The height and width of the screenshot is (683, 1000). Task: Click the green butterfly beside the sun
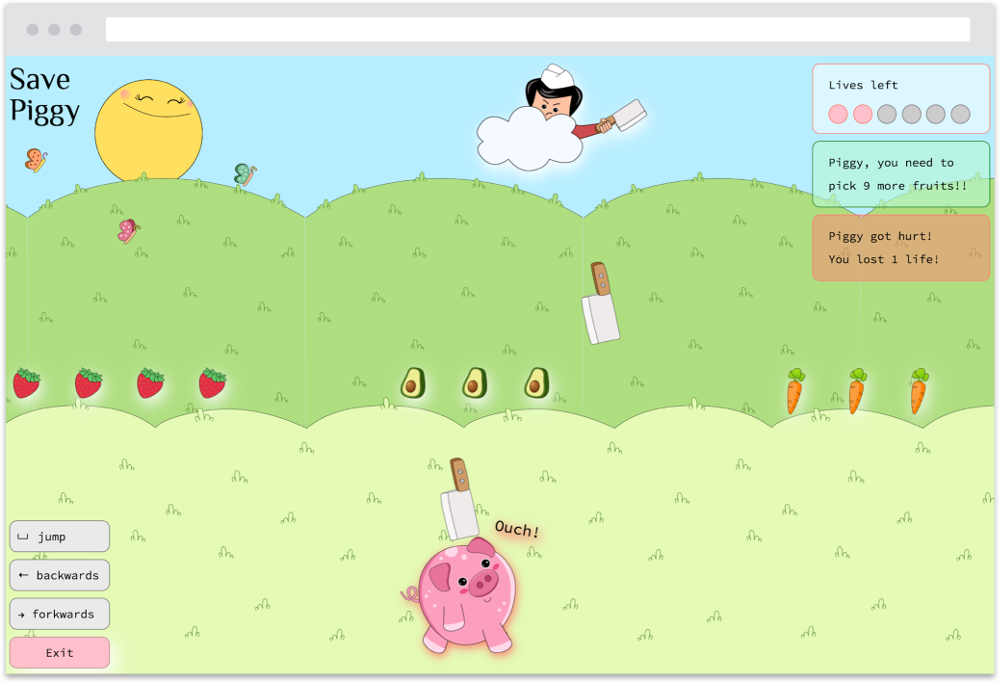tap(245, 175)
